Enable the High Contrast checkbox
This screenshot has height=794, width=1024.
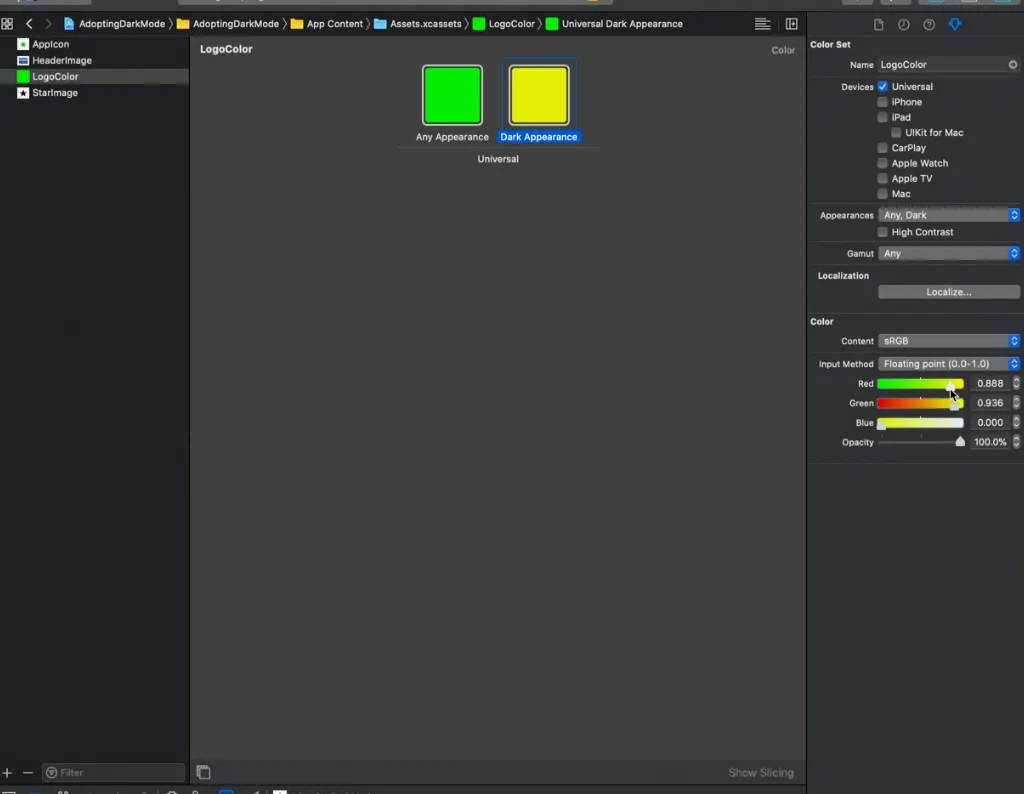(x=882, y=232)
